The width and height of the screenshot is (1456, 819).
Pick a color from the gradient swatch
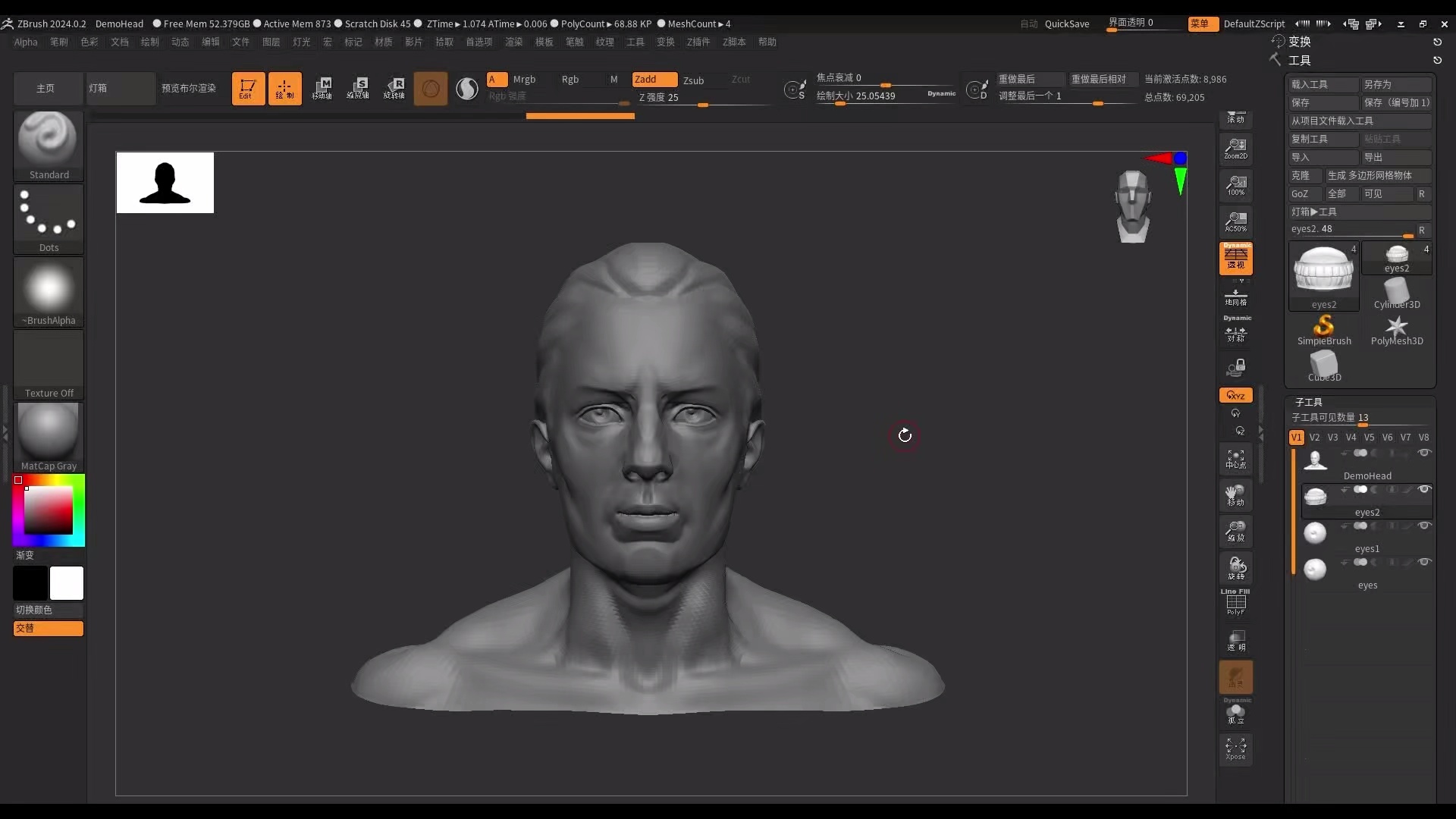tap(48, 510)
